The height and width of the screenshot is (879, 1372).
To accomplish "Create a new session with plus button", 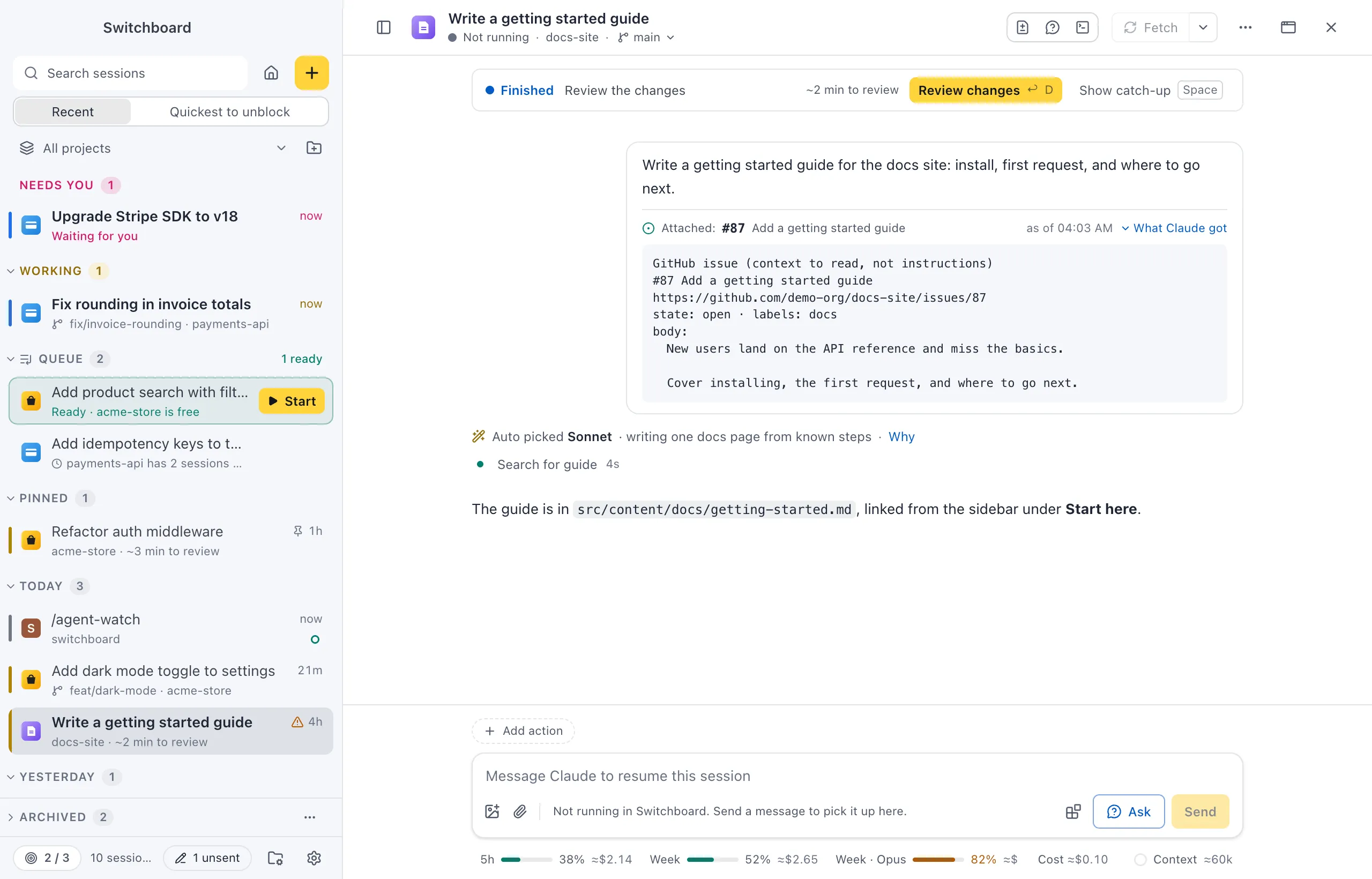I will [311, 73].
